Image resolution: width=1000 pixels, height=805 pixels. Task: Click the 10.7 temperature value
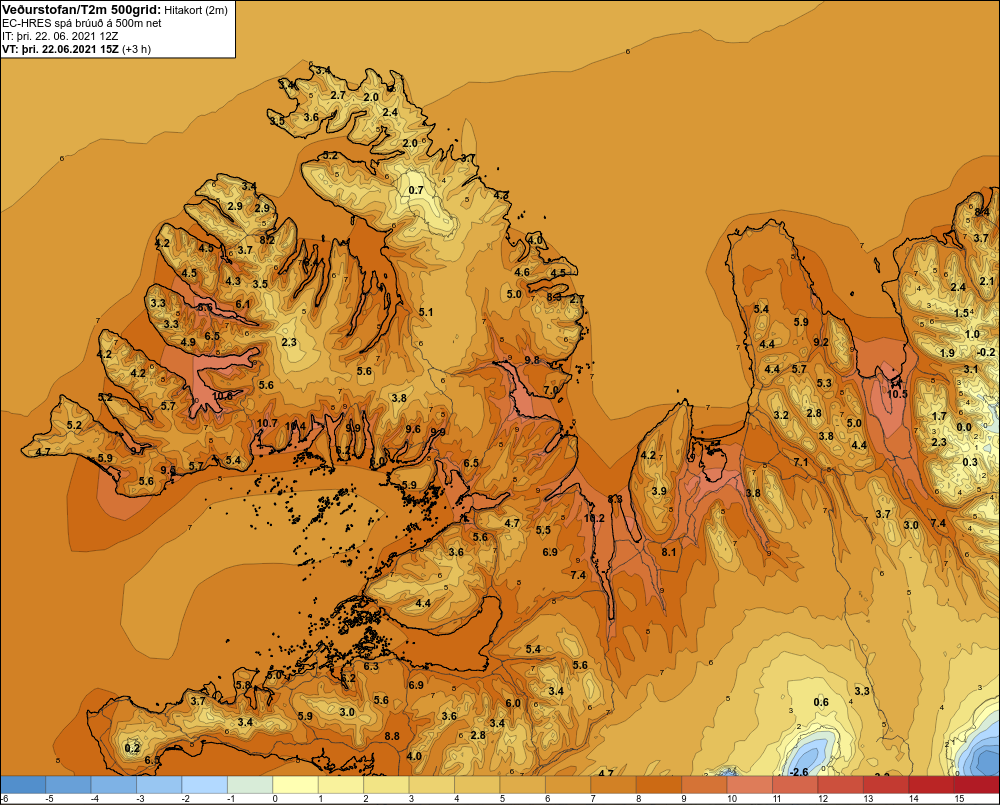click(x=267, y=423)
